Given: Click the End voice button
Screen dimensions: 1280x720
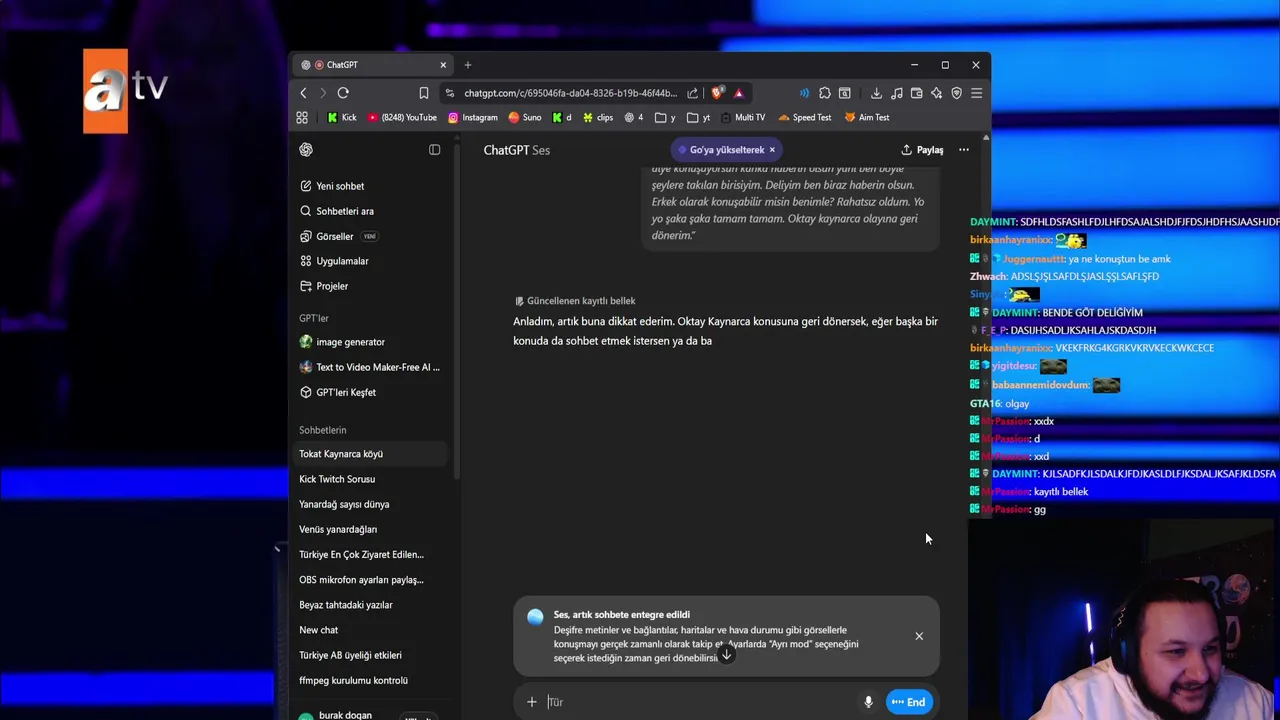Looking at the screenshot, I should pyautogui.click(x=909, y=702).
